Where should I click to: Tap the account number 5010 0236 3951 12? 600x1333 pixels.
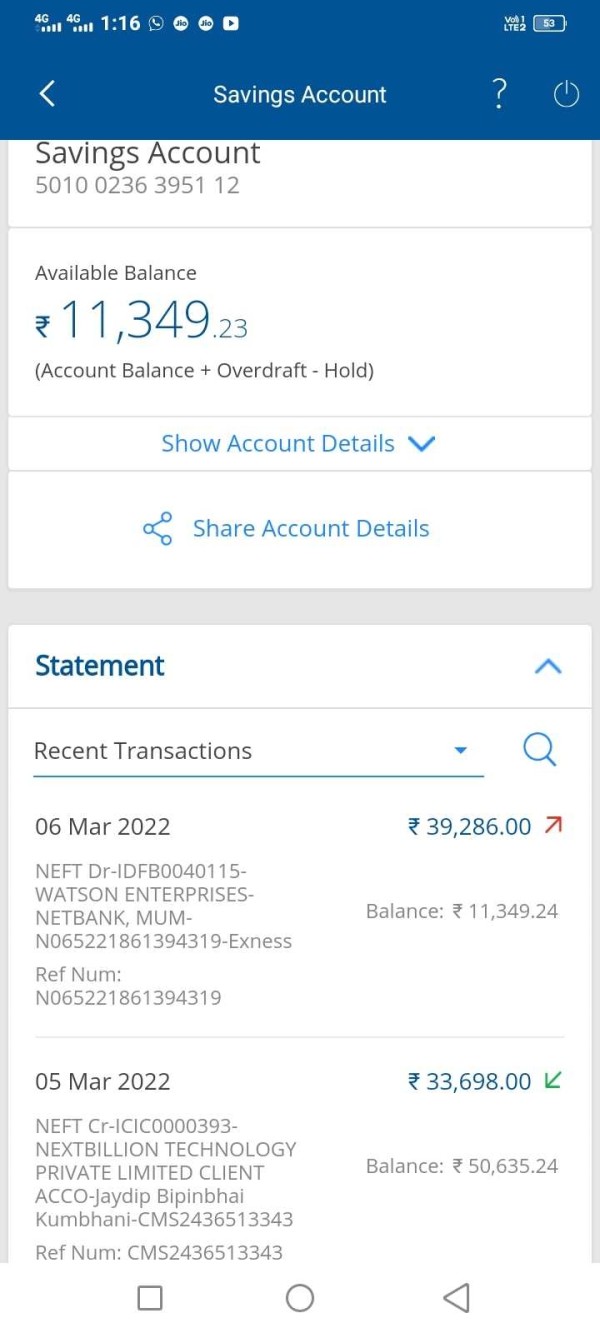[137, 185]
